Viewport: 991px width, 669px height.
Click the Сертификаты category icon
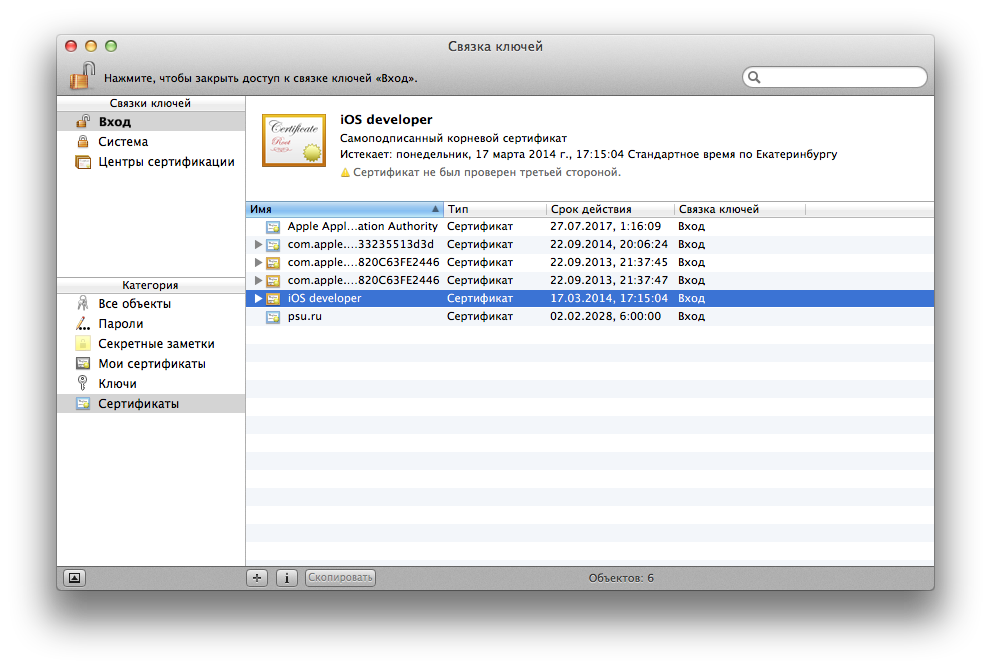(x=83, y=403)
